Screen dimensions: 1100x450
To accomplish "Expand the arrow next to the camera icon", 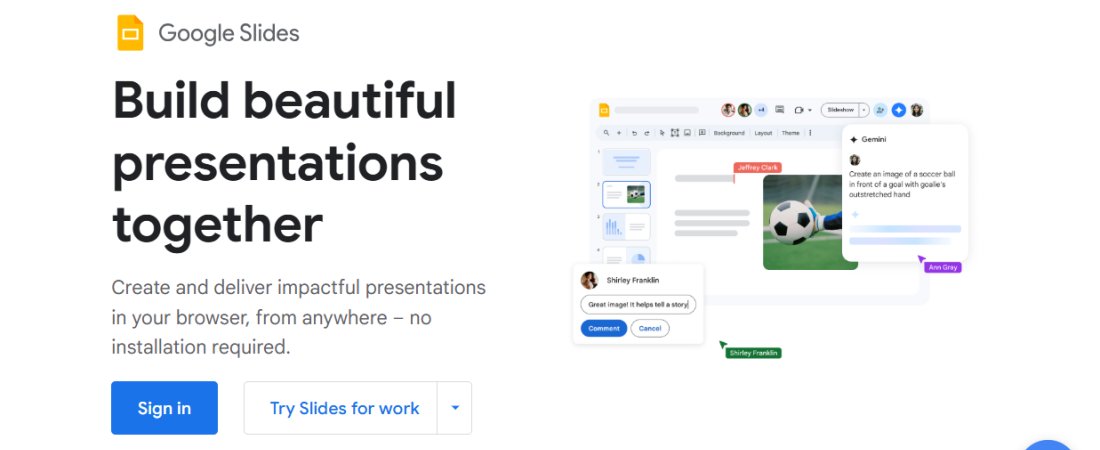I will [x=810, y=110].
